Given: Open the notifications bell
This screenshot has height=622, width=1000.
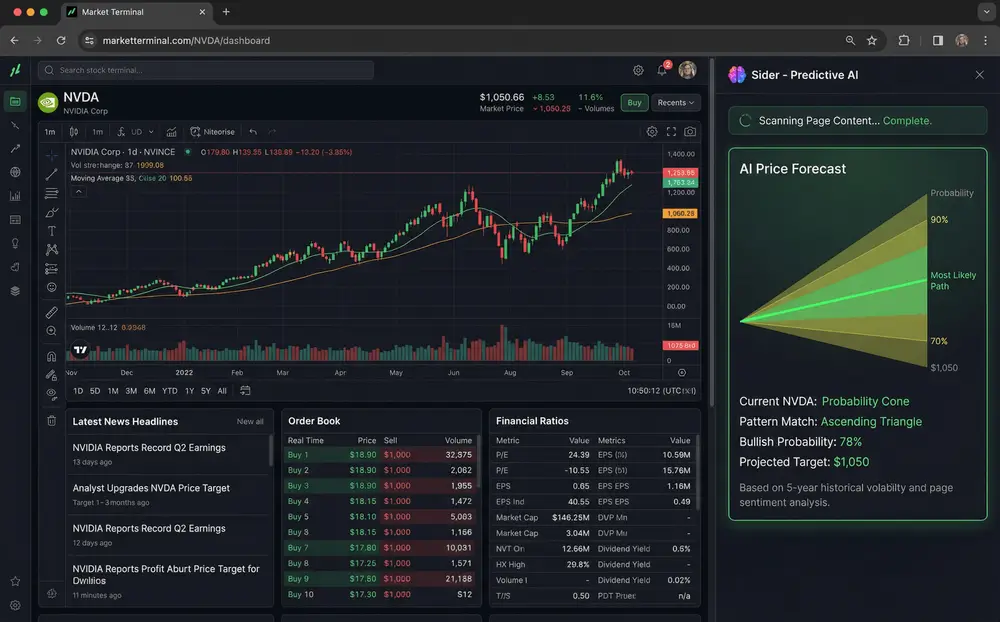Looking at the screenshot, I should pyautogui.click(x=662, y=70).
